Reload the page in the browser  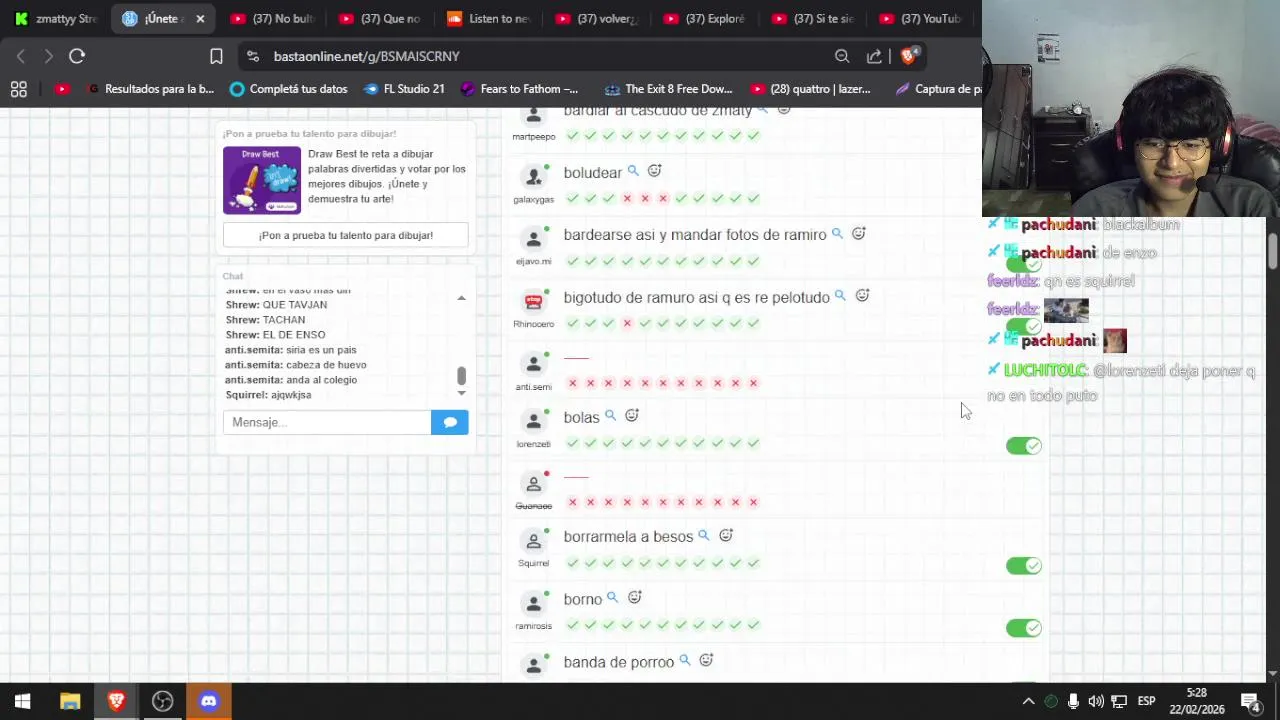(x=77, y=56)
